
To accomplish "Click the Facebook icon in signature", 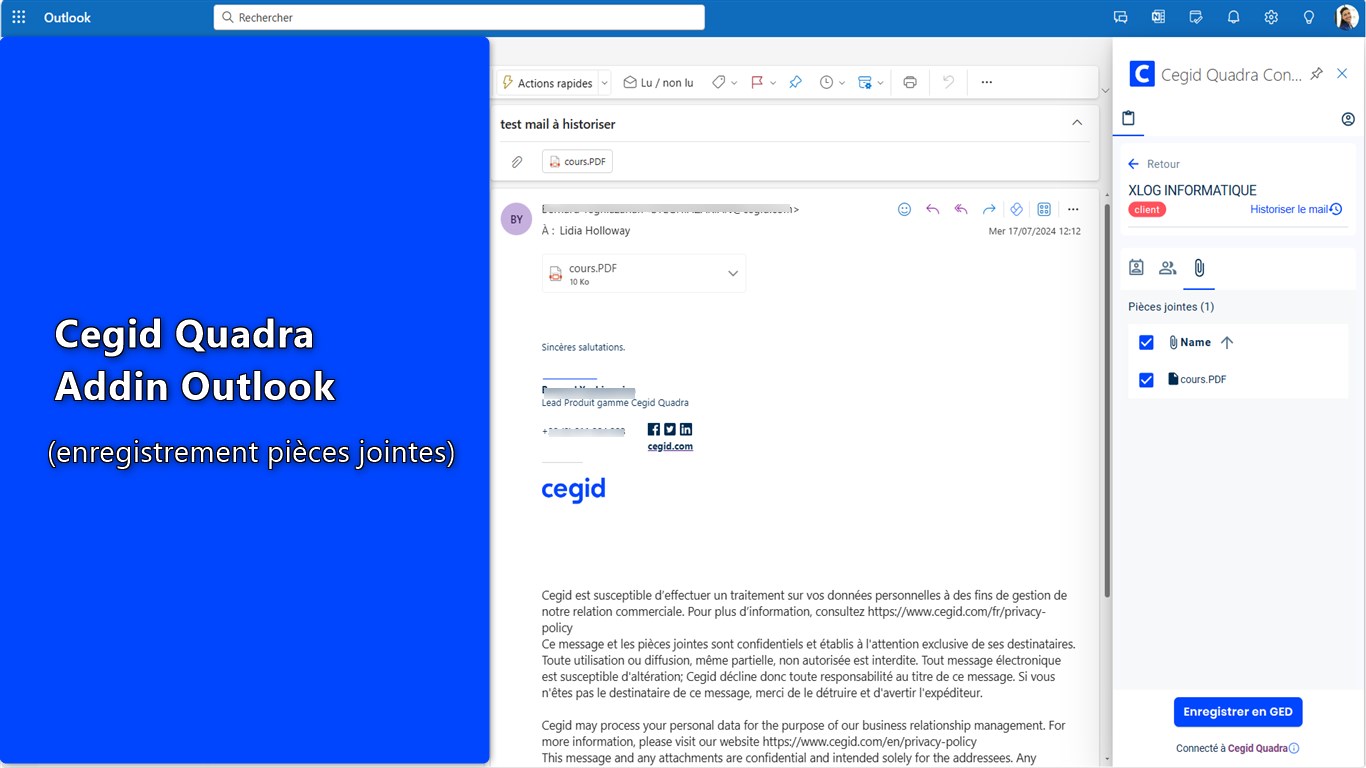I will coord(654,429).
